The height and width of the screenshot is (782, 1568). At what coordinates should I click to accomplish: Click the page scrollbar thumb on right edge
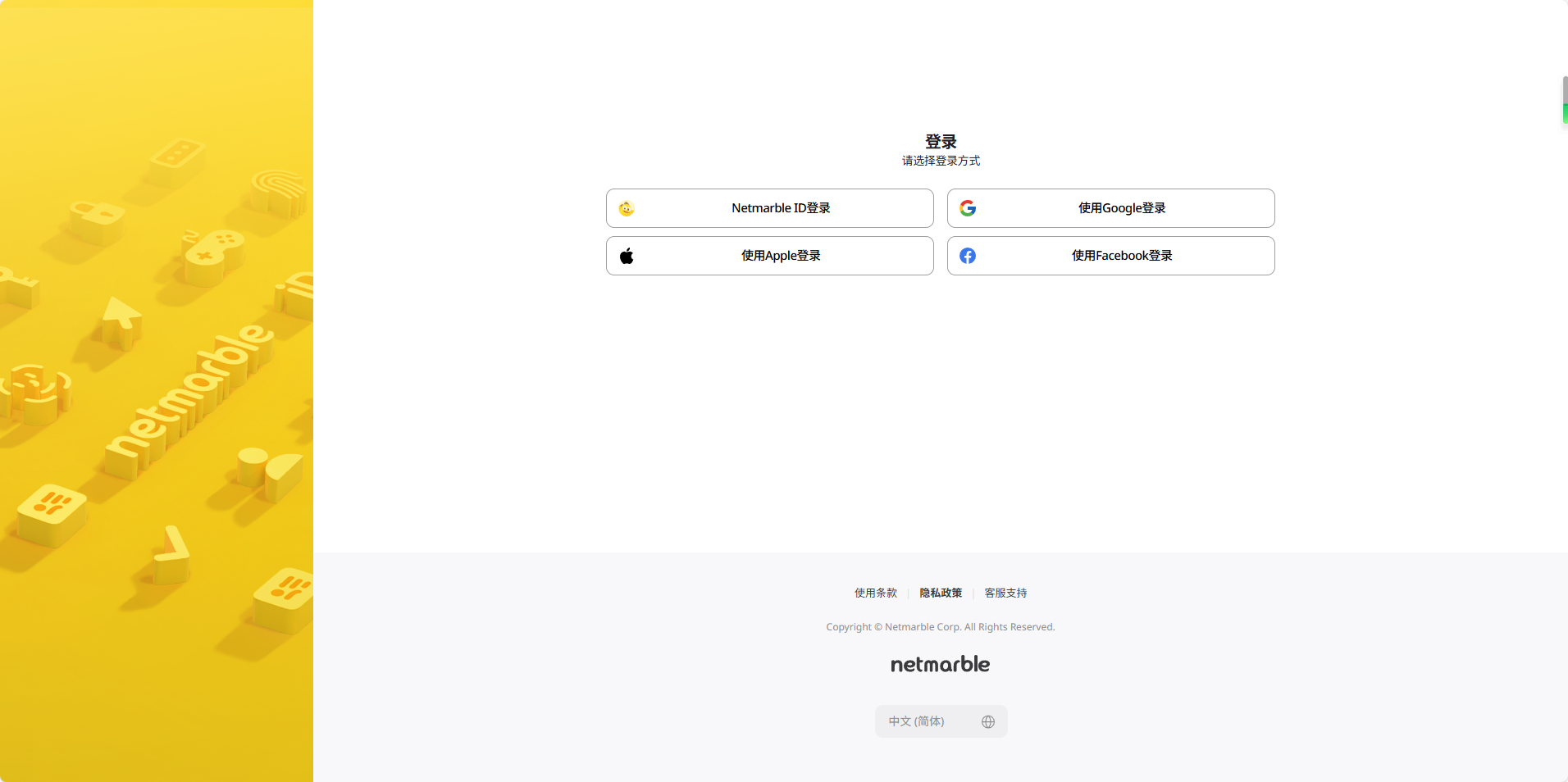[1565, 100]
